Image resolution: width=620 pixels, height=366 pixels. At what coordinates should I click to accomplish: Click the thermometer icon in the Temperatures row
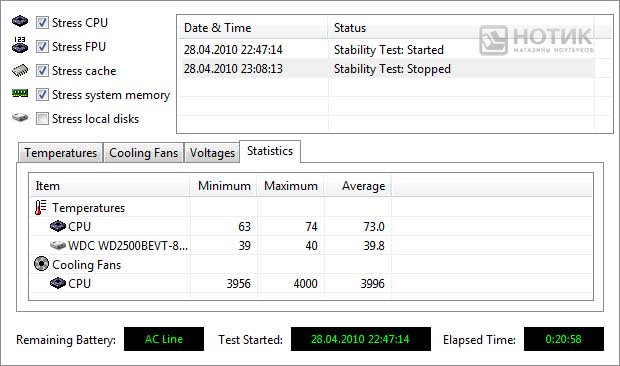click(40, 208)
